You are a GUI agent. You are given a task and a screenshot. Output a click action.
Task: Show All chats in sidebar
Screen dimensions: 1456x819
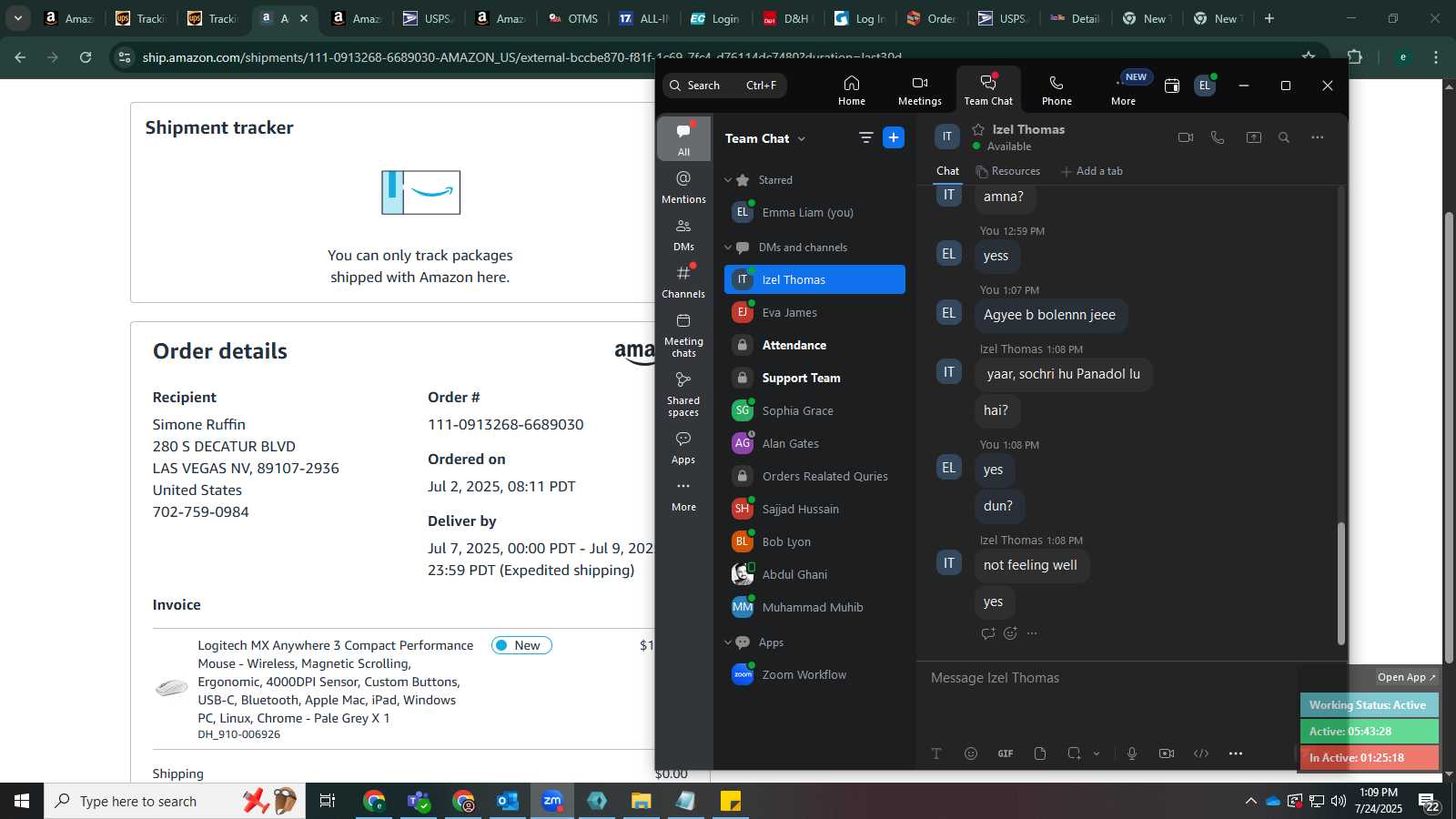tap(683, 138)
